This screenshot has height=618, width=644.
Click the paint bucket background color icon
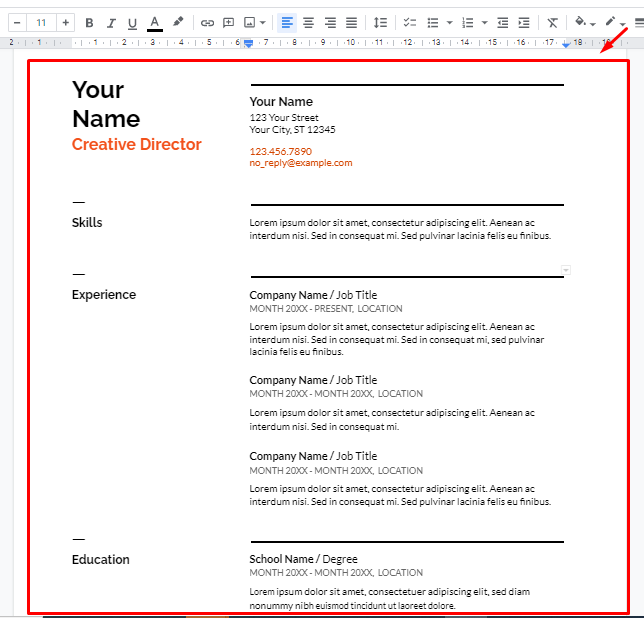point(580,21)
